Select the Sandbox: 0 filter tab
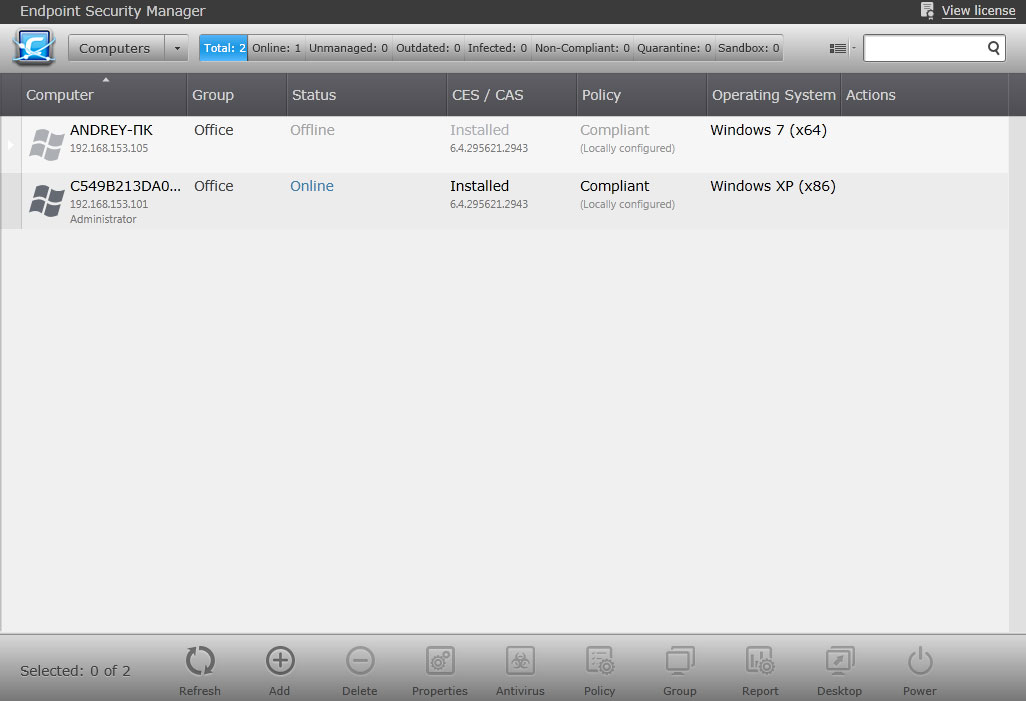 click(749, 48)
